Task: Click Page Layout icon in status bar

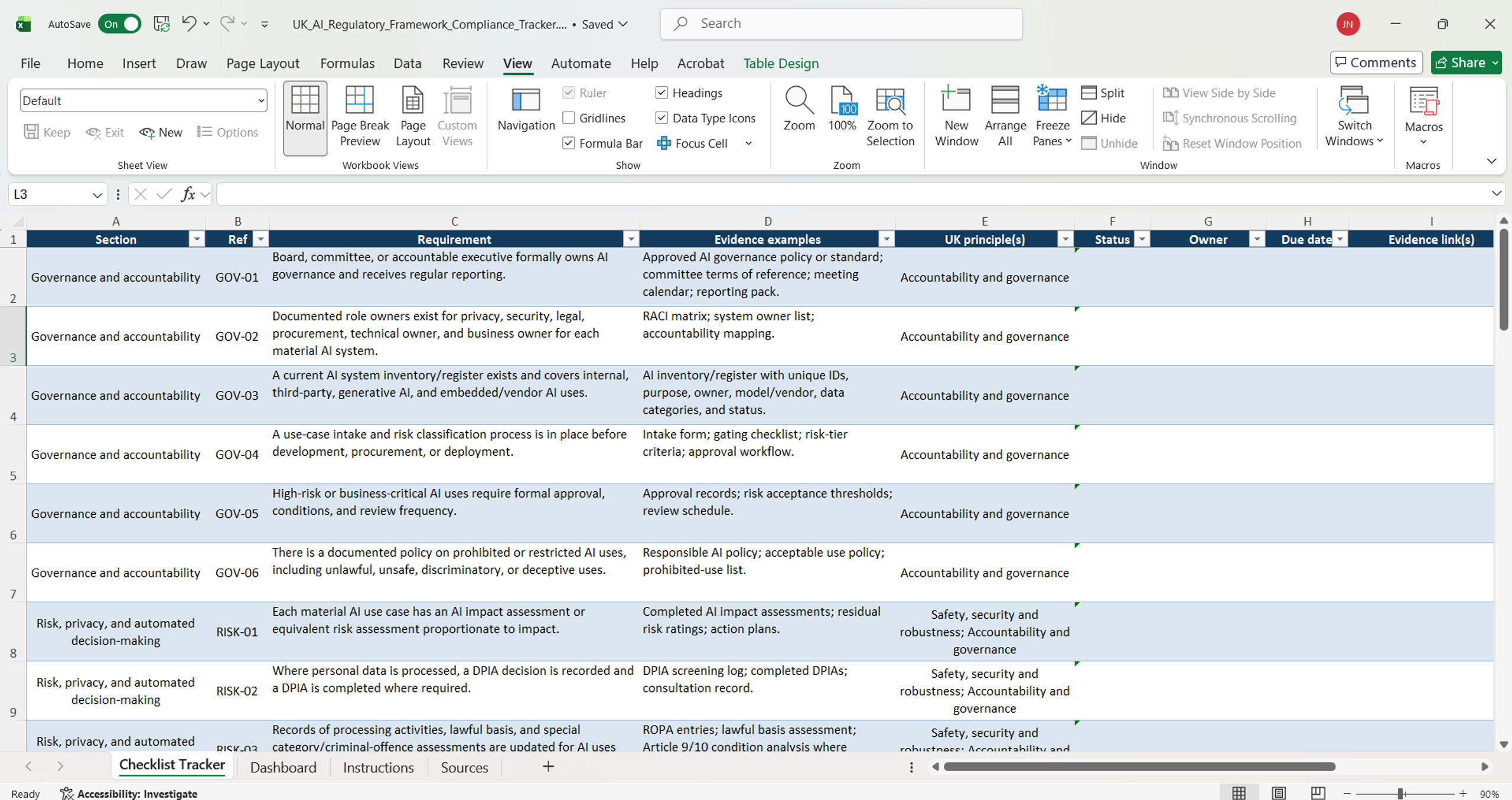Action: (x=1279, y=793)
